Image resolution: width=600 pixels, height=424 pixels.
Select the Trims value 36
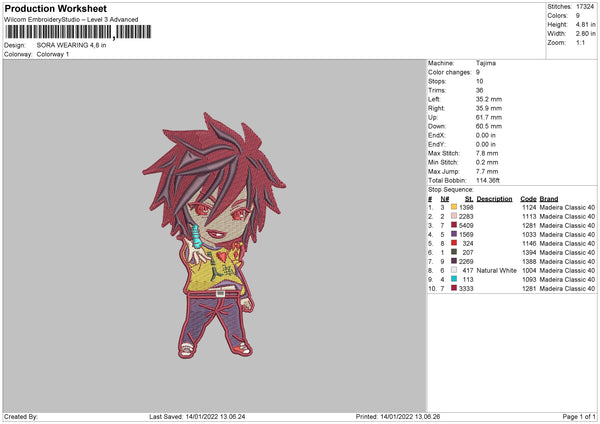pos(479,90)
